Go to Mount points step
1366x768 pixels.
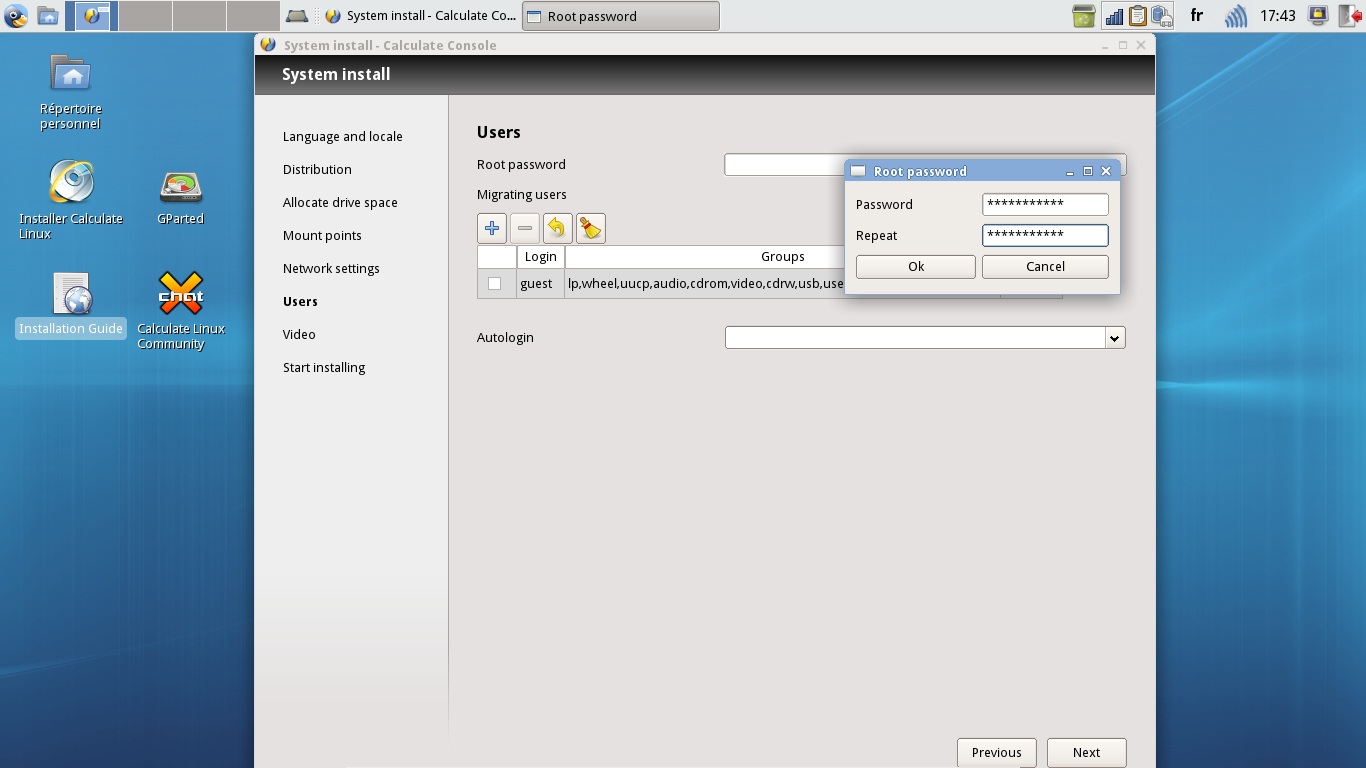(322, 235)
